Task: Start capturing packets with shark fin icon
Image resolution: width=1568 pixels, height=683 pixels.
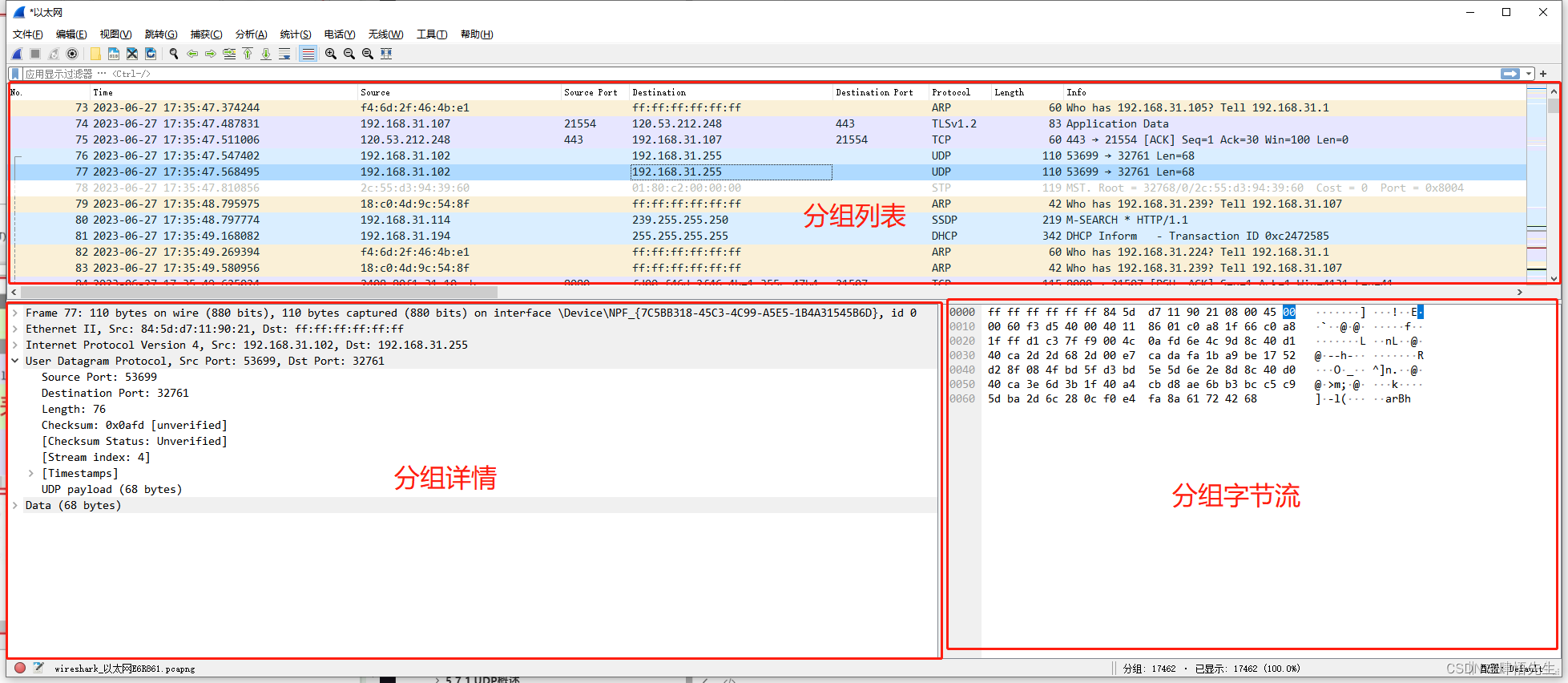Action: click(17, 54)
